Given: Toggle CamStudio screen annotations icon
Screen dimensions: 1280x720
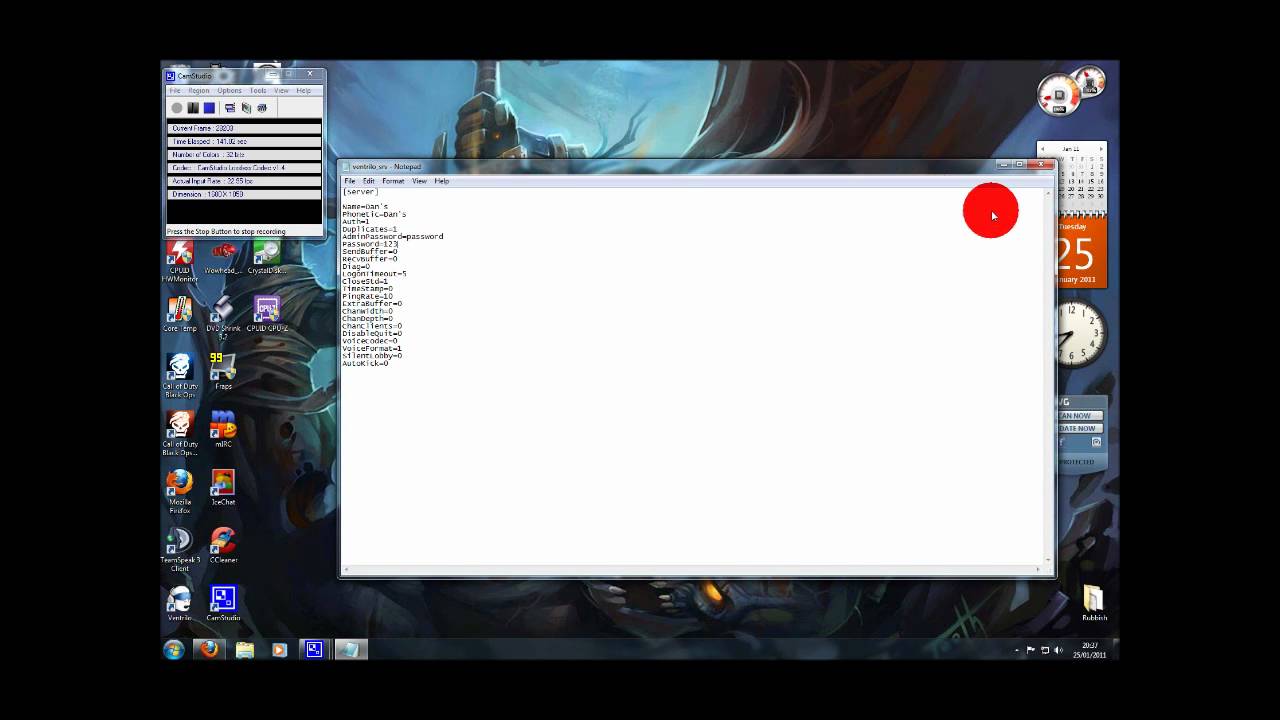Looking at the screenshot, I should click(x=230, y=108).
